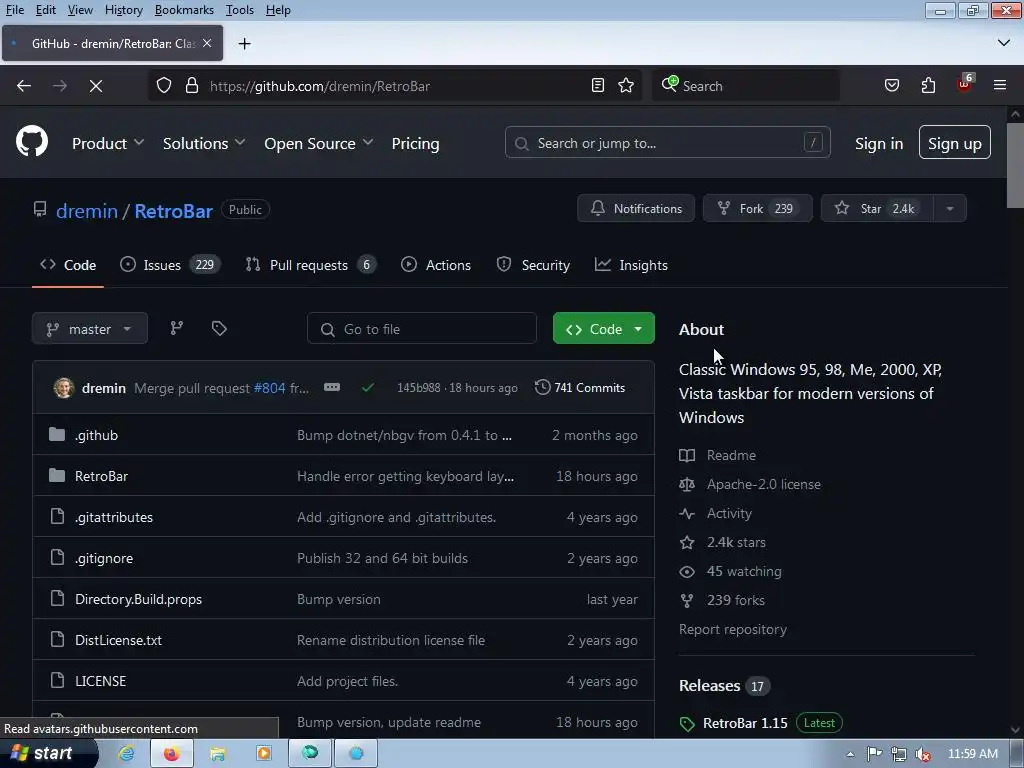Open the .gitattributes file
This screenshot has height=768, width=1024.
[114, 517]
